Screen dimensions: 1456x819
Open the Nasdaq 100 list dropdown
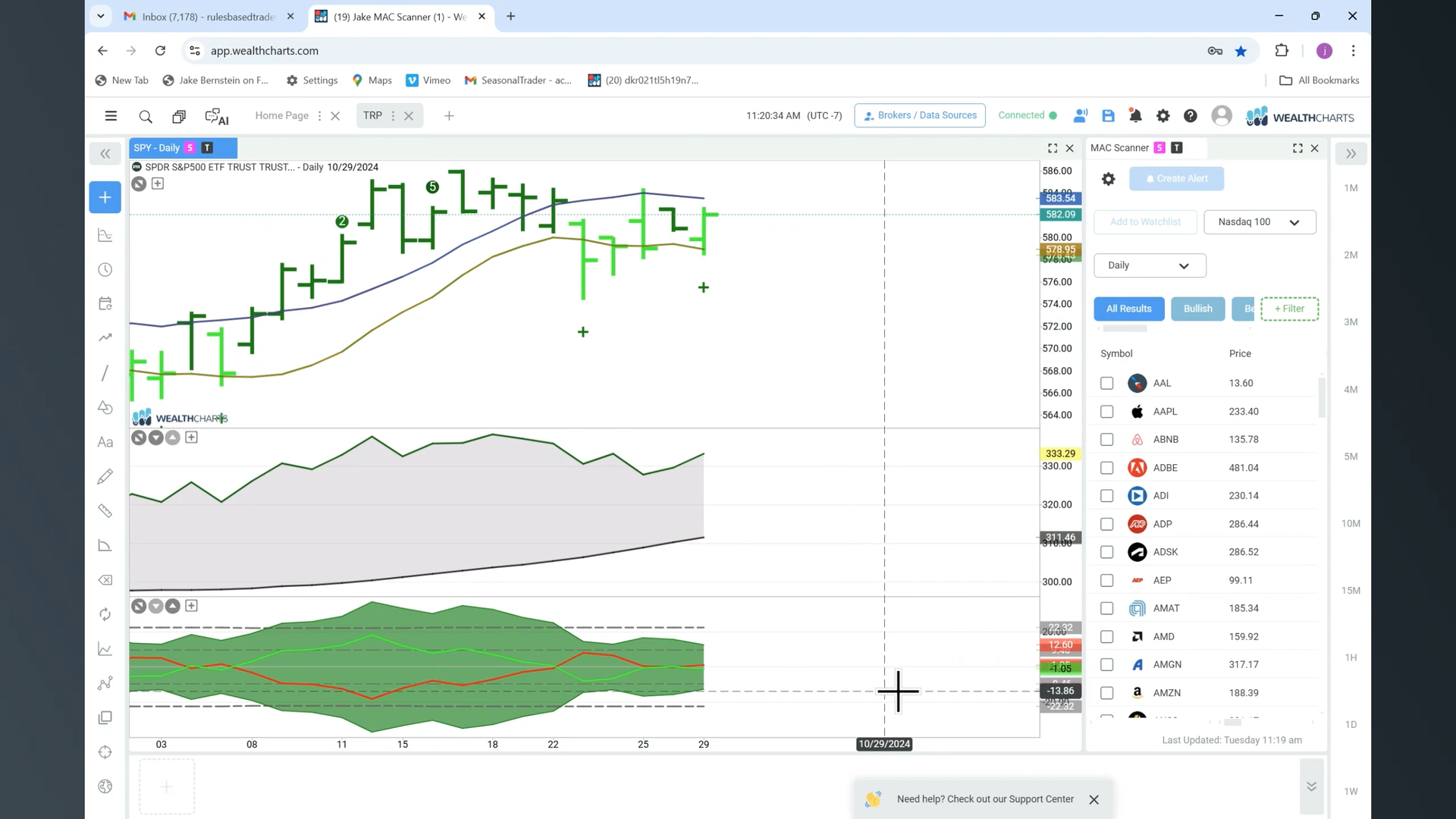coord(1260,222)
